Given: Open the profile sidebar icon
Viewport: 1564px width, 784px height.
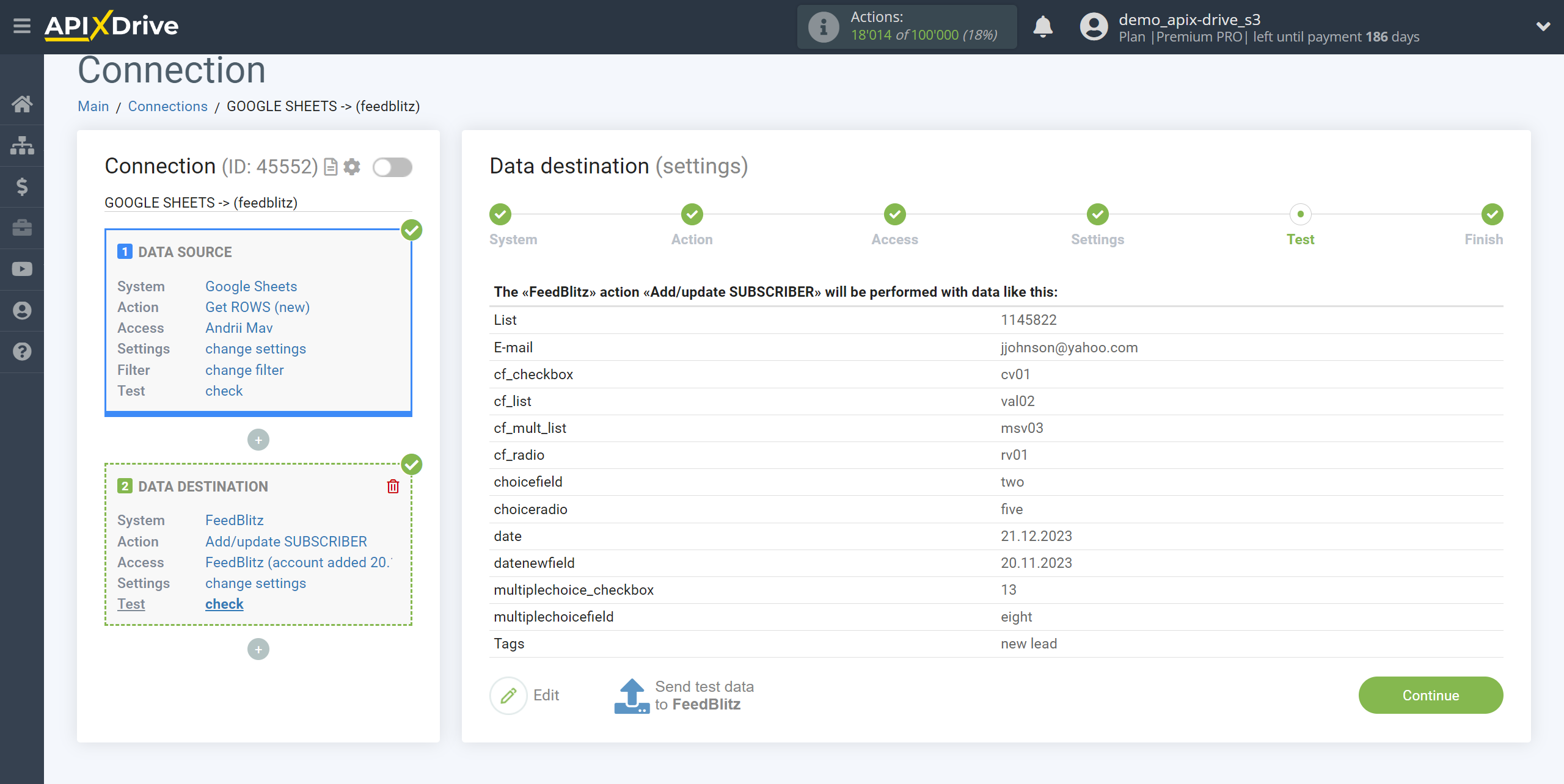Looking at the screenshot, I should coord(22,310).
